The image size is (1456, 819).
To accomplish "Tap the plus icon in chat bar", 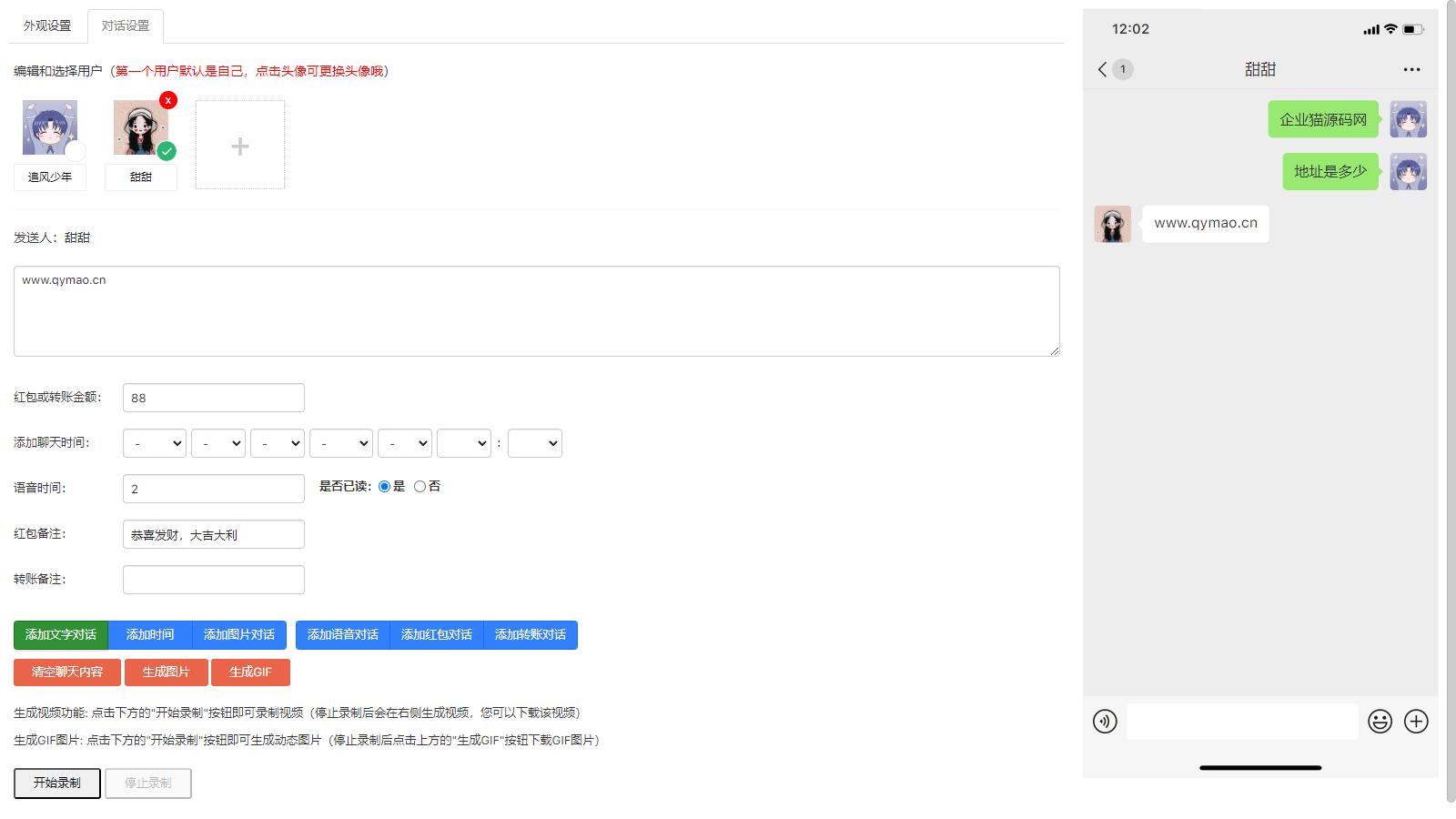I will click(1416, 722).
